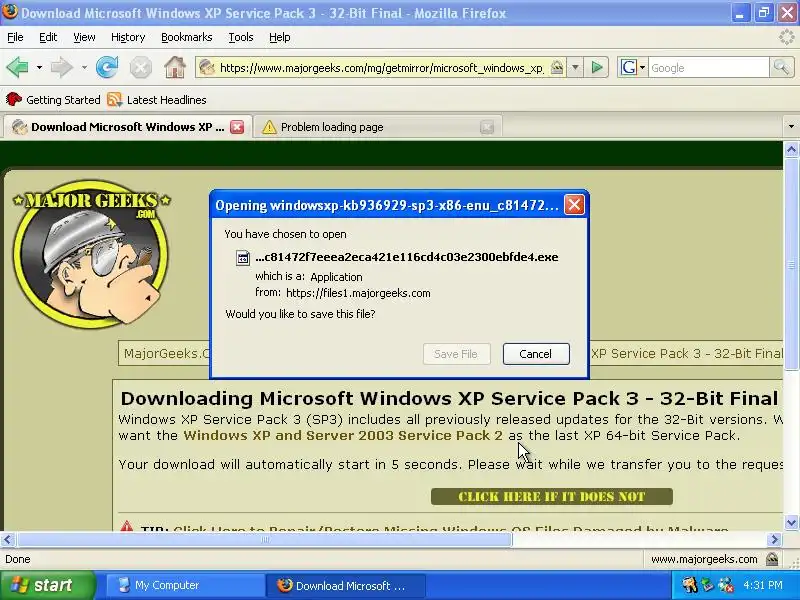Click the middle green system tray icon
Image resolution: width=800 pixels, height=600 pixels.
pos(707,585)
